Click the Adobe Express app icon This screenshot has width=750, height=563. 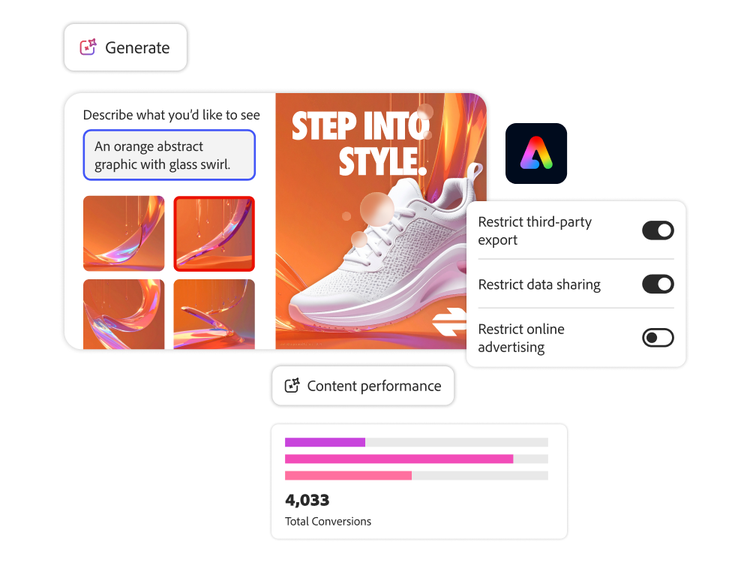pos(536,153)
